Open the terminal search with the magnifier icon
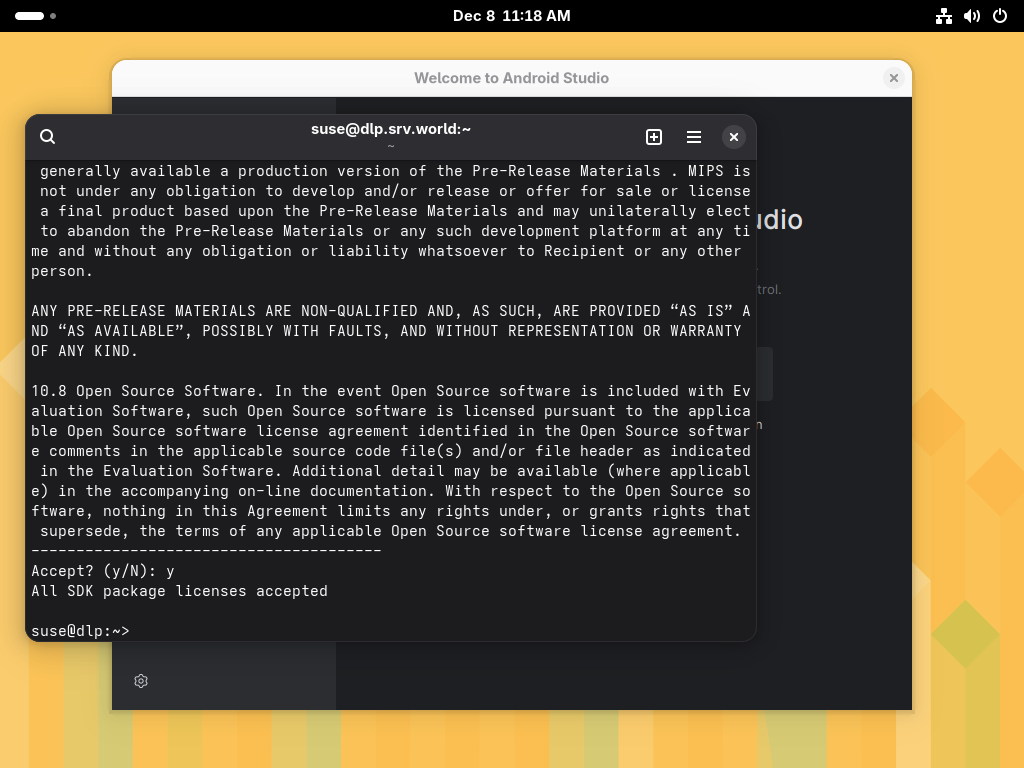The image size is (1024, 768). (x=47, y=136)
